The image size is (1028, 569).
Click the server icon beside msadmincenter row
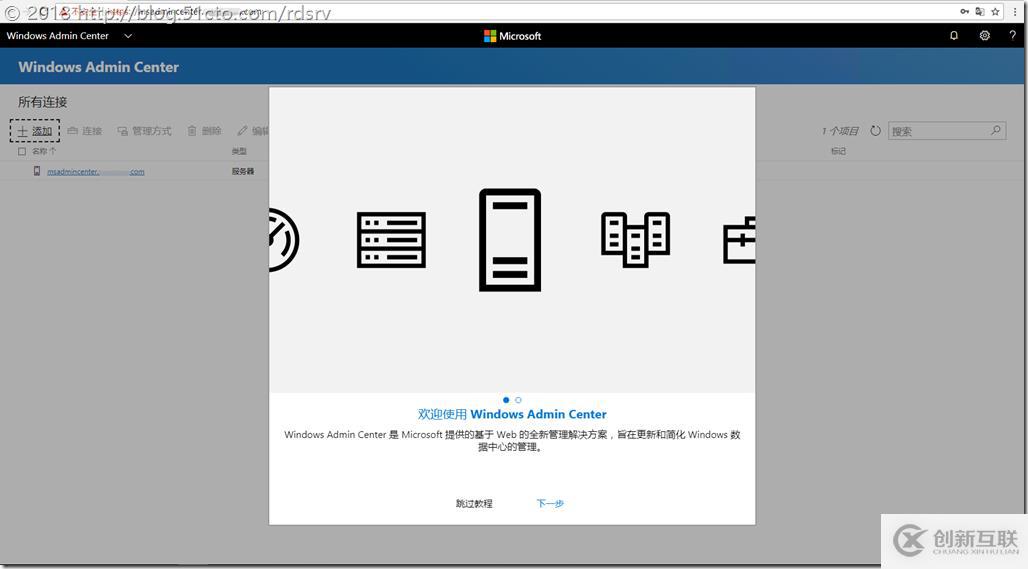click(37, 171)
